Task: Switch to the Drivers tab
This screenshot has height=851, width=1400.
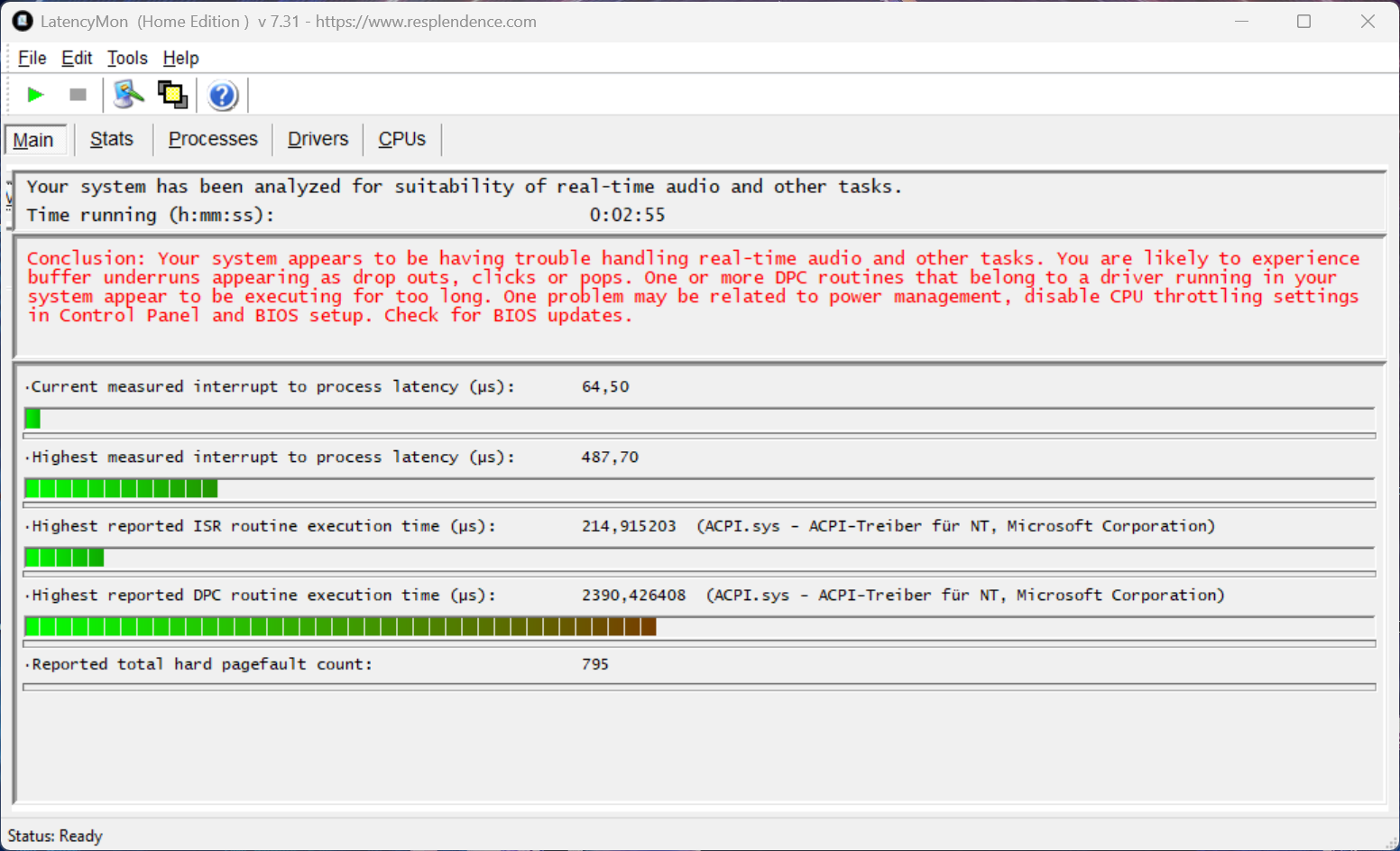Action: 318,139
